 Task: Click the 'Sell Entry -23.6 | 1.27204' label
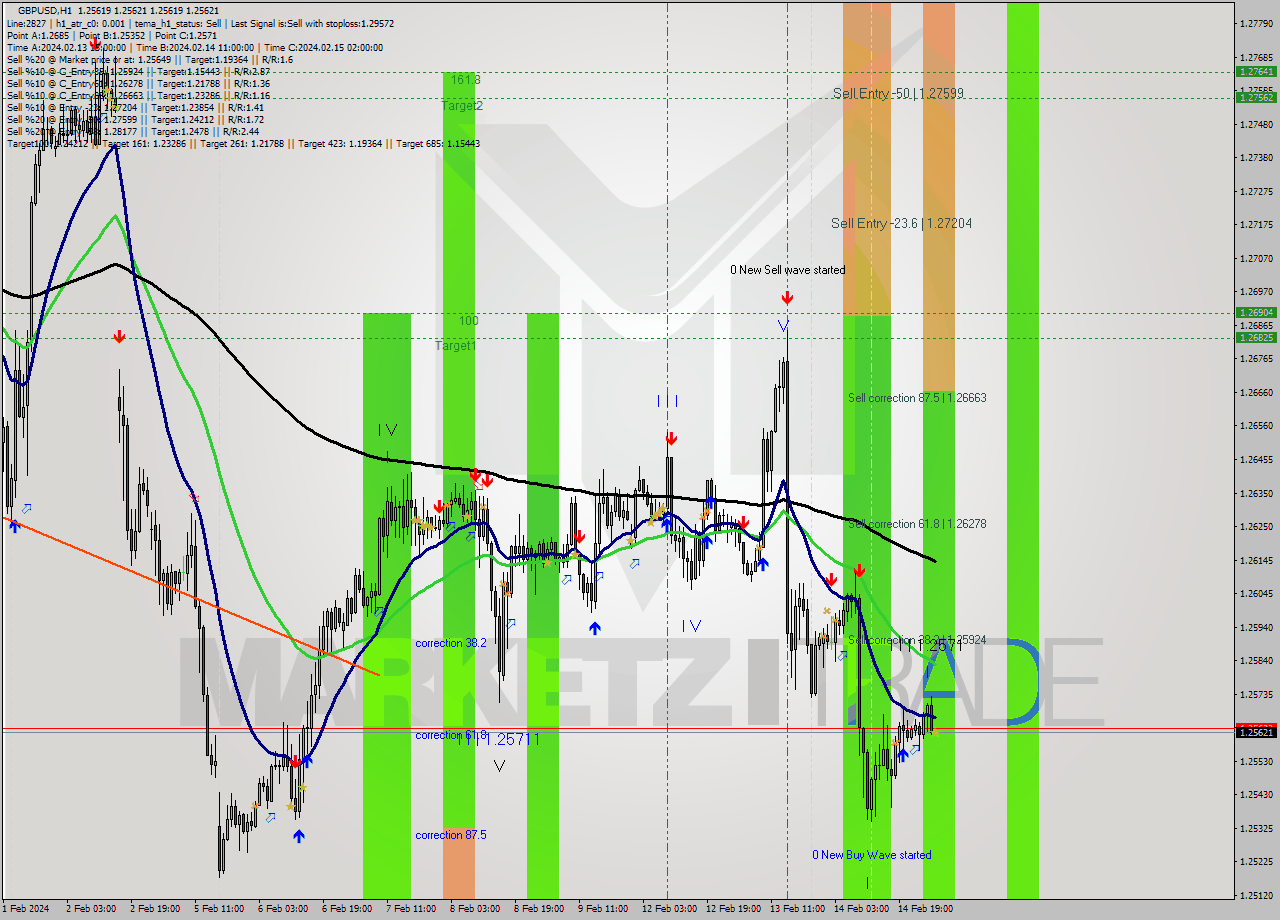click(x=901, y=223)
